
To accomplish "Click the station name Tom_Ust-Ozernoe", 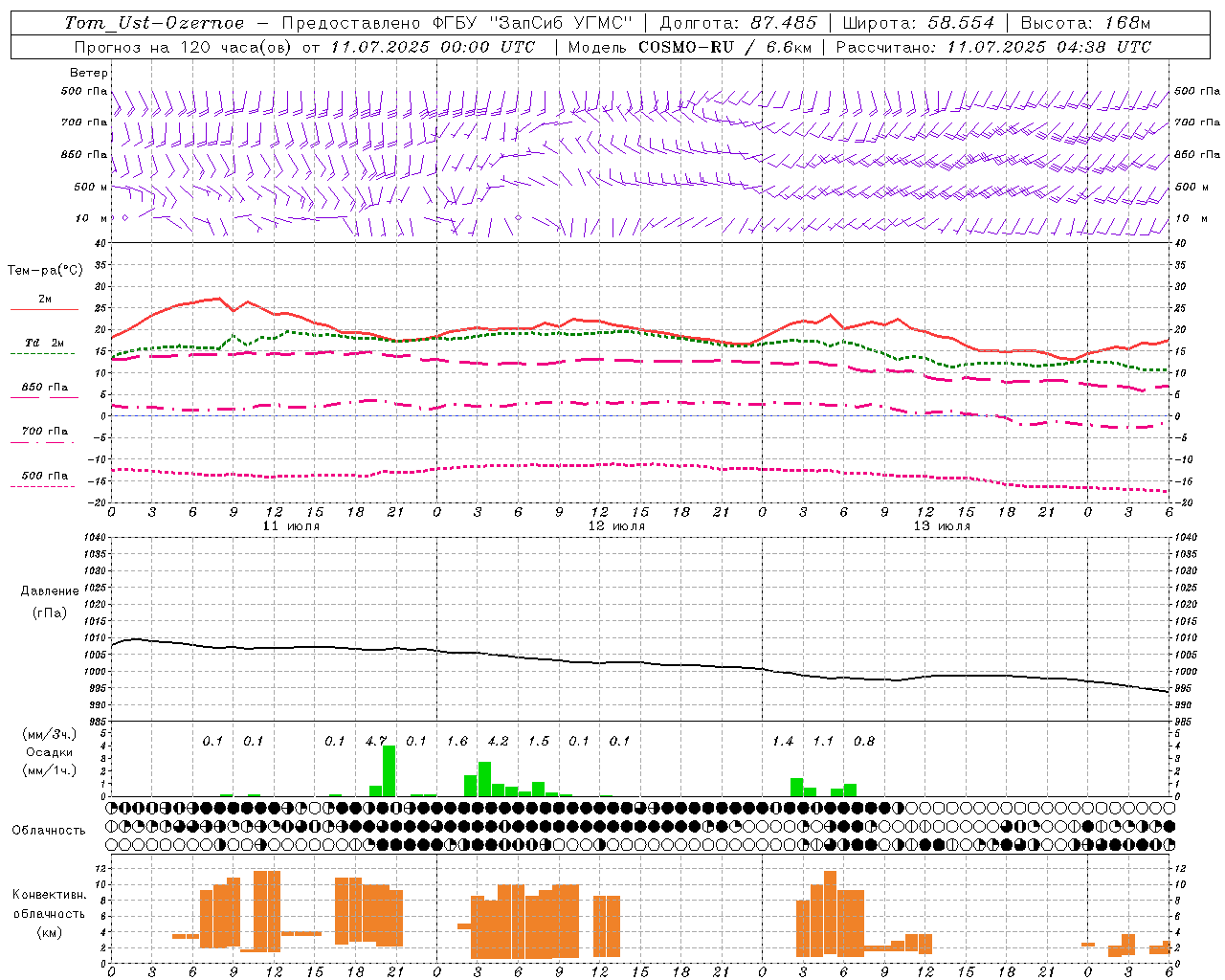I will (154, 23).
